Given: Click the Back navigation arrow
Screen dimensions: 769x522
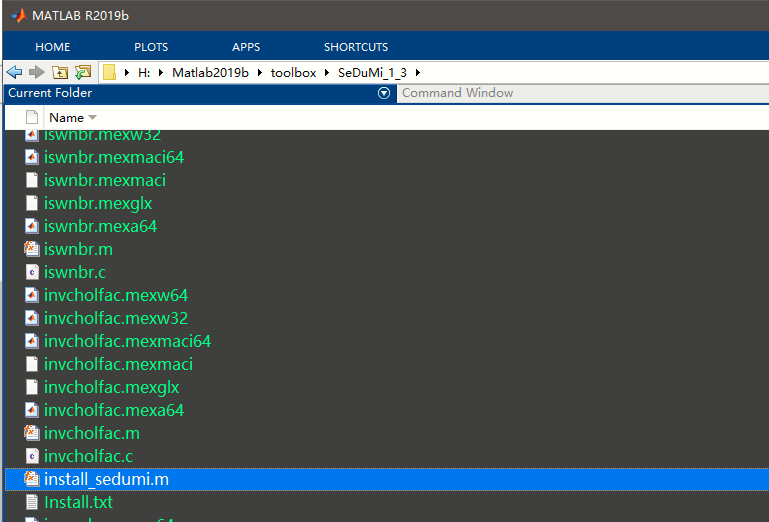Looking at the screenshot, I should point(14,73).
